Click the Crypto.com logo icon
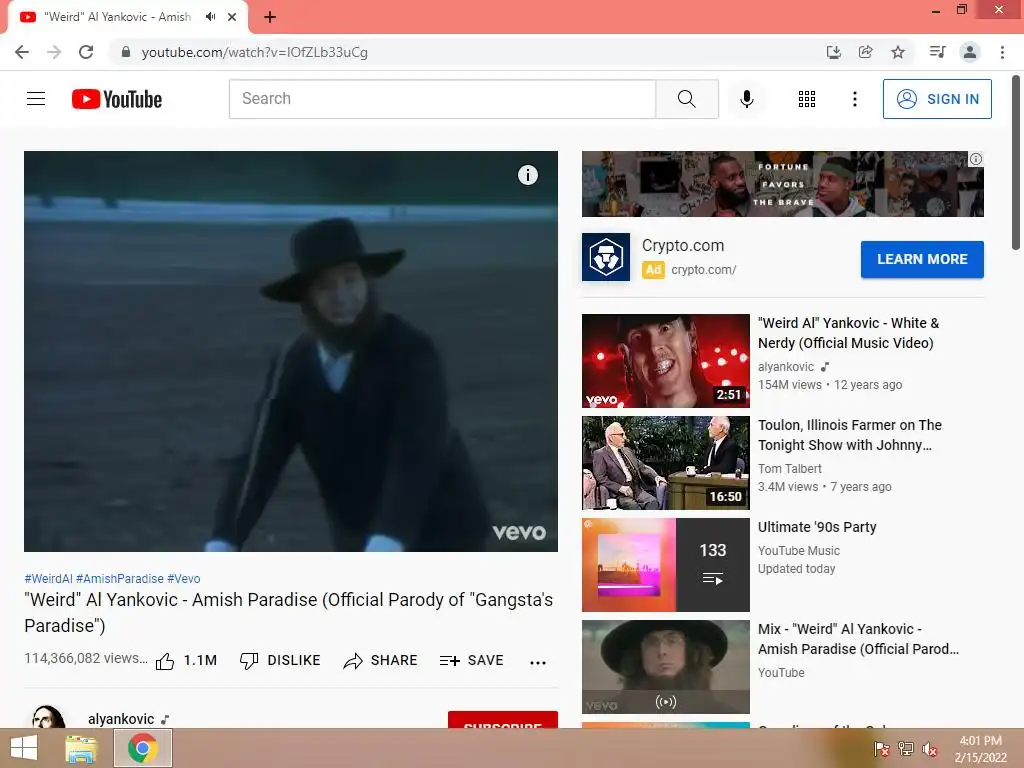Image resolution: width=1024 pixels, height=768 pixels. 606,257
